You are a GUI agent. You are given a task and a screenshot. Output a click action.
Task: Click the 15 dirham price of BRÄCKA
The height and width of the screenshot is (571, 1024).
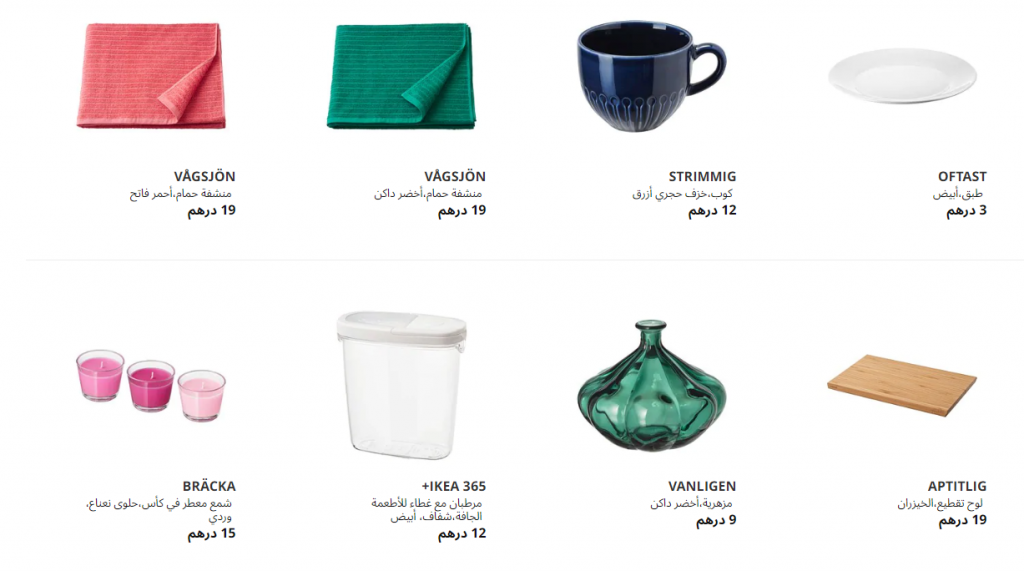[x=212, y=534]
